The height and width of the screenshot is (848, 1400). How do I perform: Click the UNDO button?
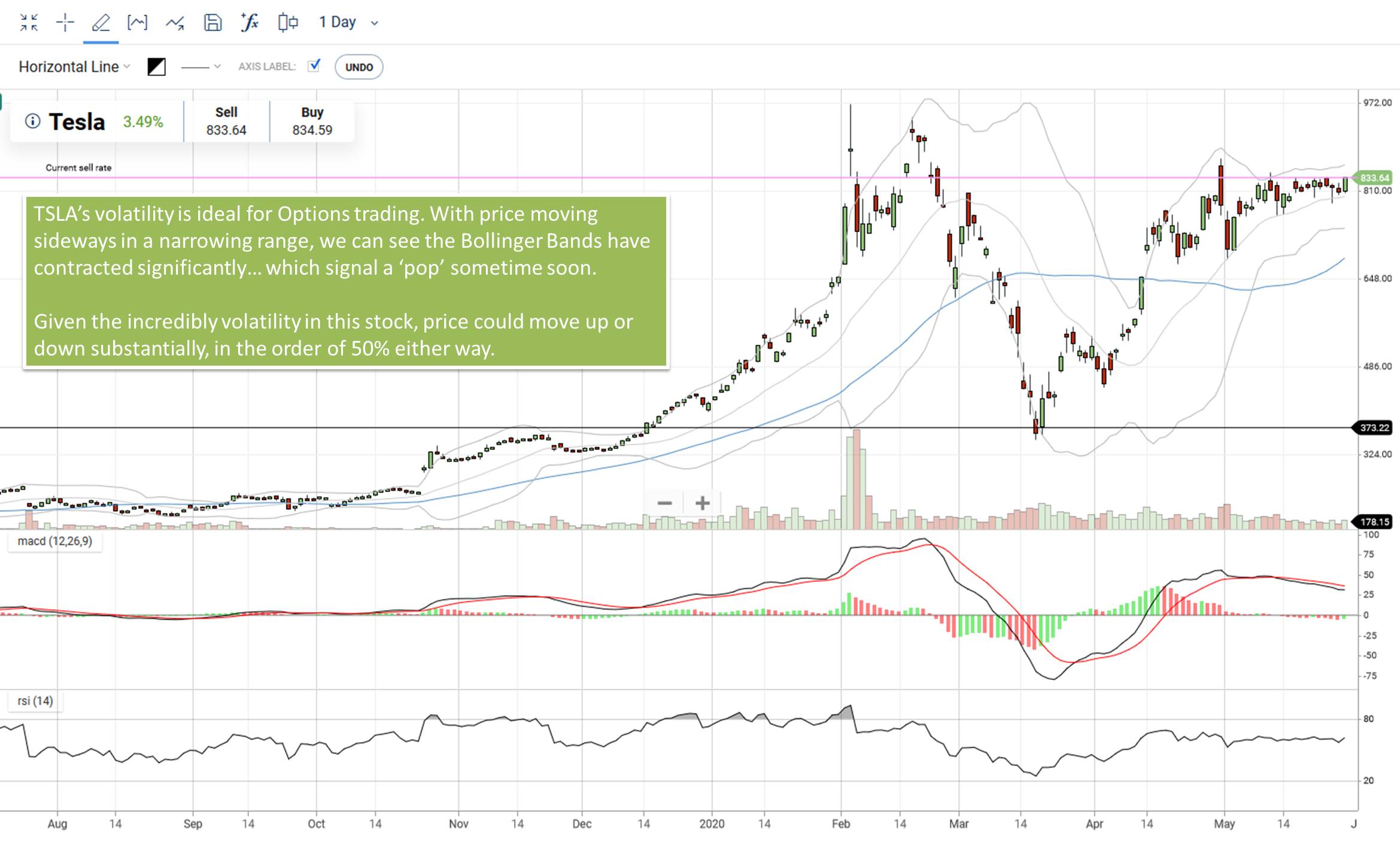tap(358, 66)
